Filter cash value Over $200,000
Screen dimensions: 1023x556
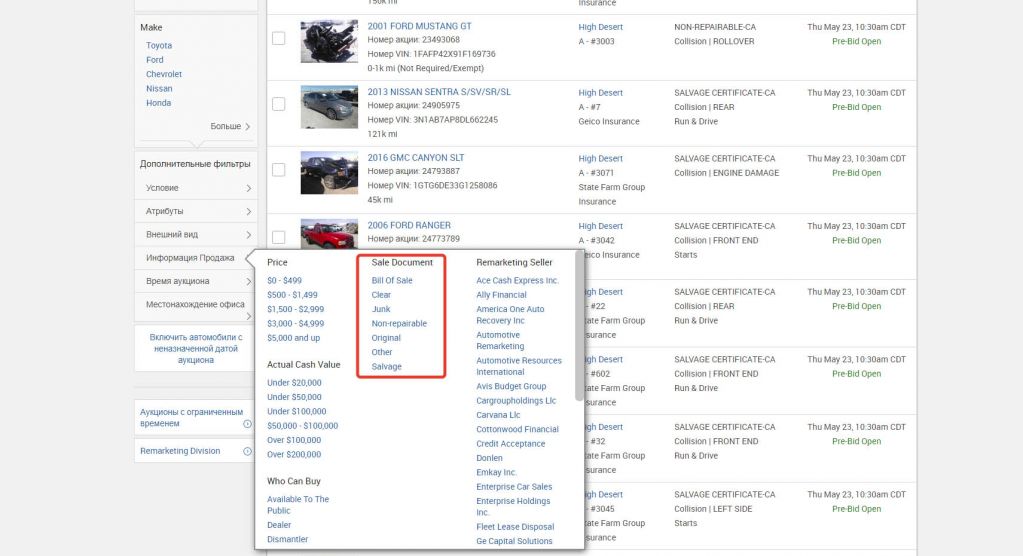(294, 455)
